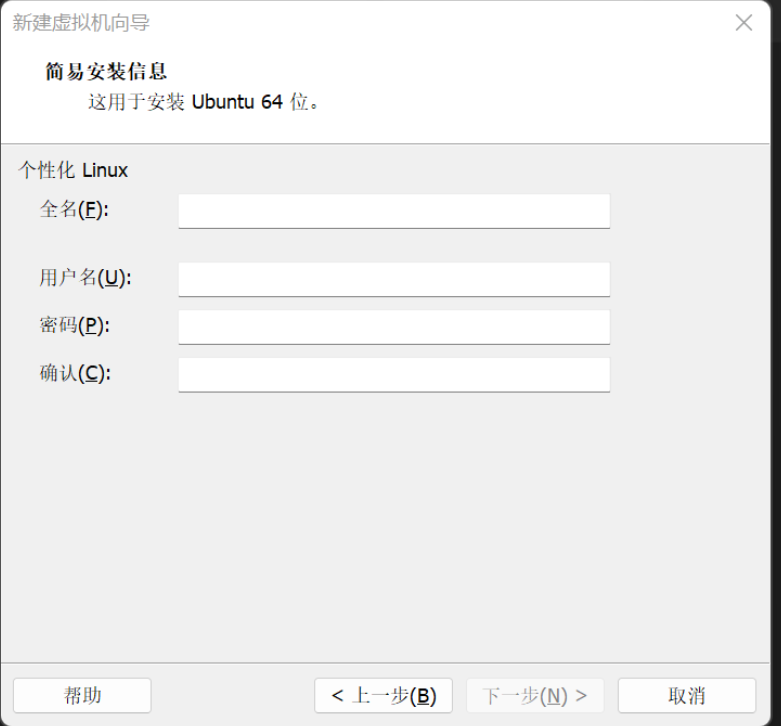Focus the 用户名 input box
This screenshot has width=781, height=726.
click(x=394, y=279)
